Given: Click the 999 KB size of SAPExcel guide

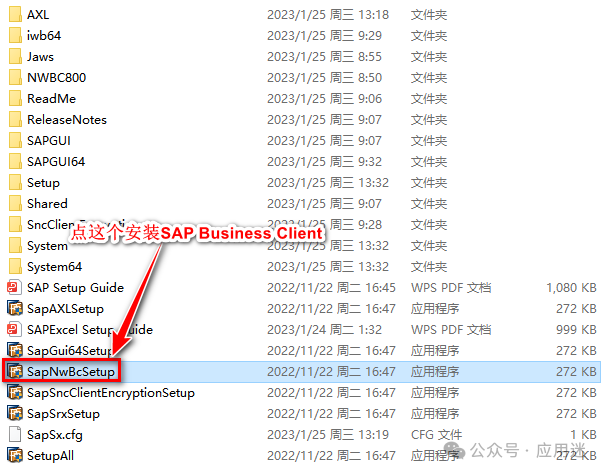Looking at the screenshot, I should tap(576, 329).
